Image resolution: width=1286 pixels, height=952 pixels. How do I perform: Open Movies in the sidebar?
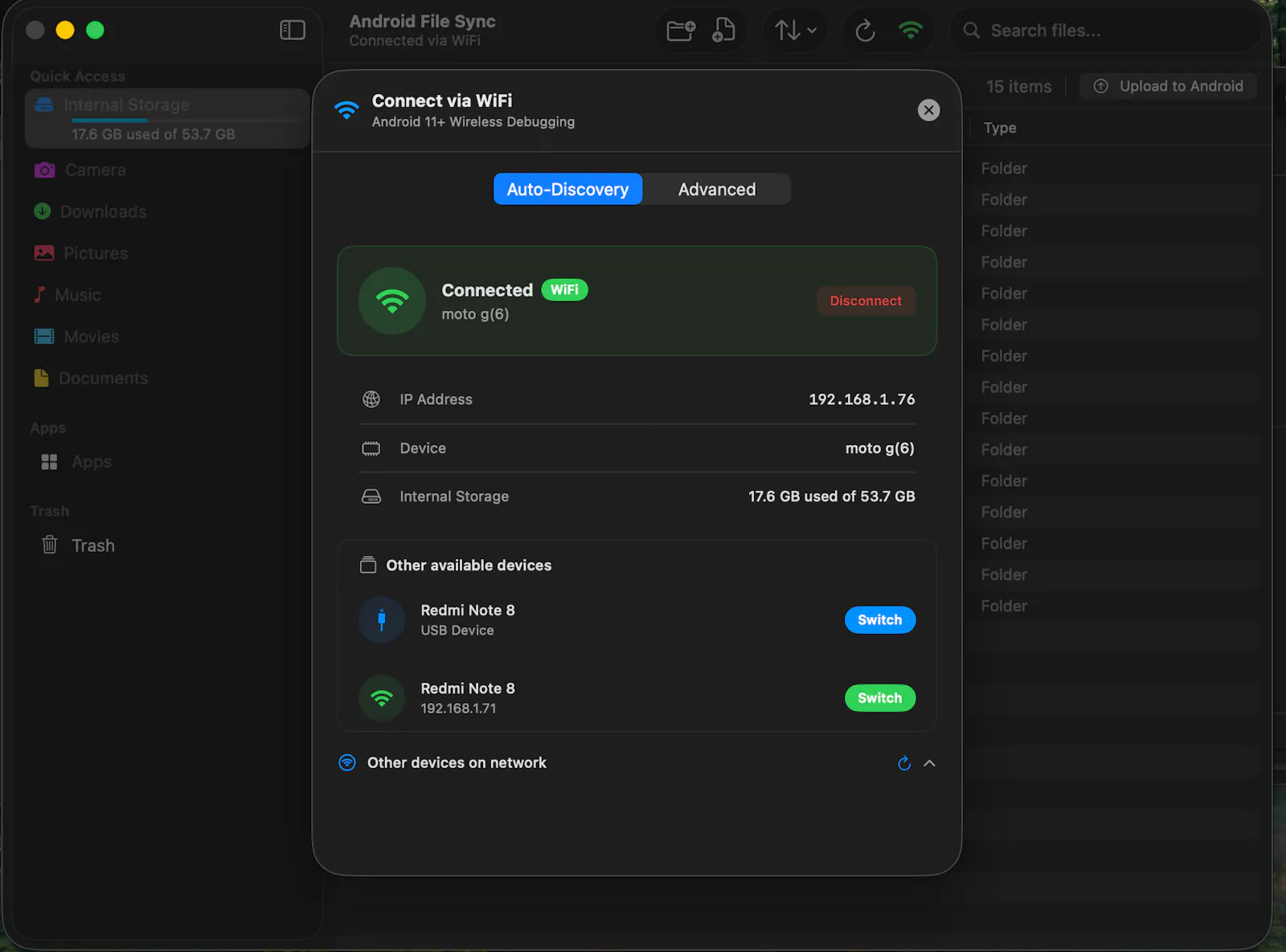(167, 337)
